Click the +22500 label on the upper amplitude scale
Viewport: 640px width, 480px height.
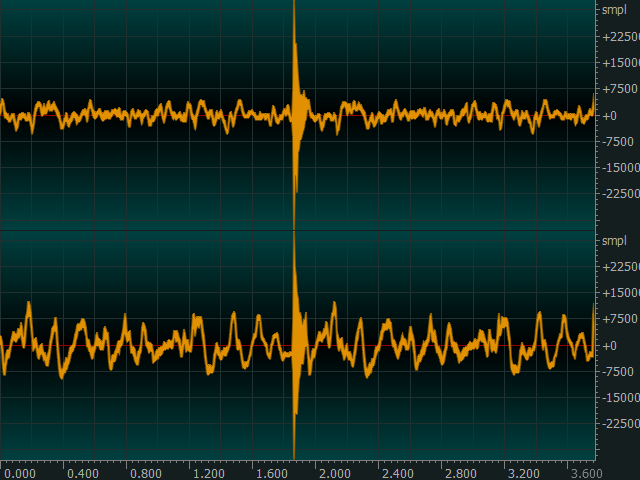click(x=618, y=37)
